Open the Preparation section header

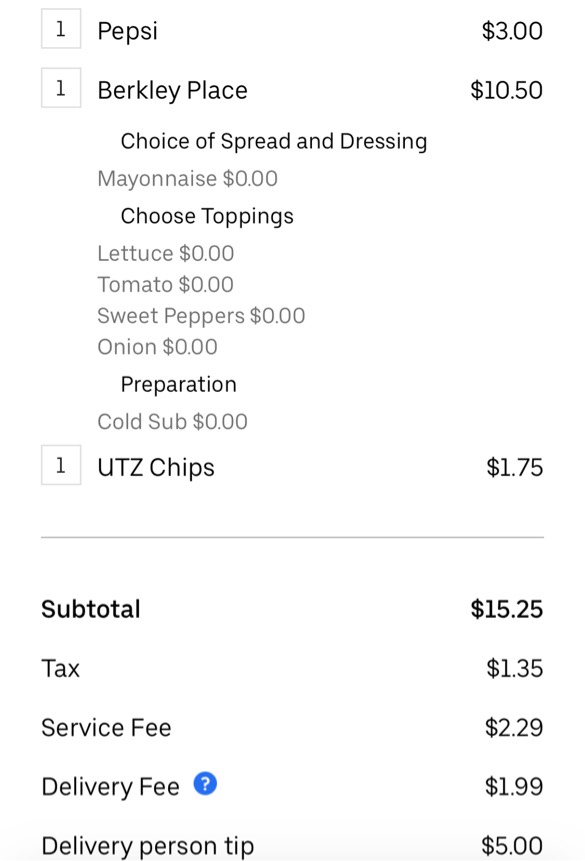point(178,384)
